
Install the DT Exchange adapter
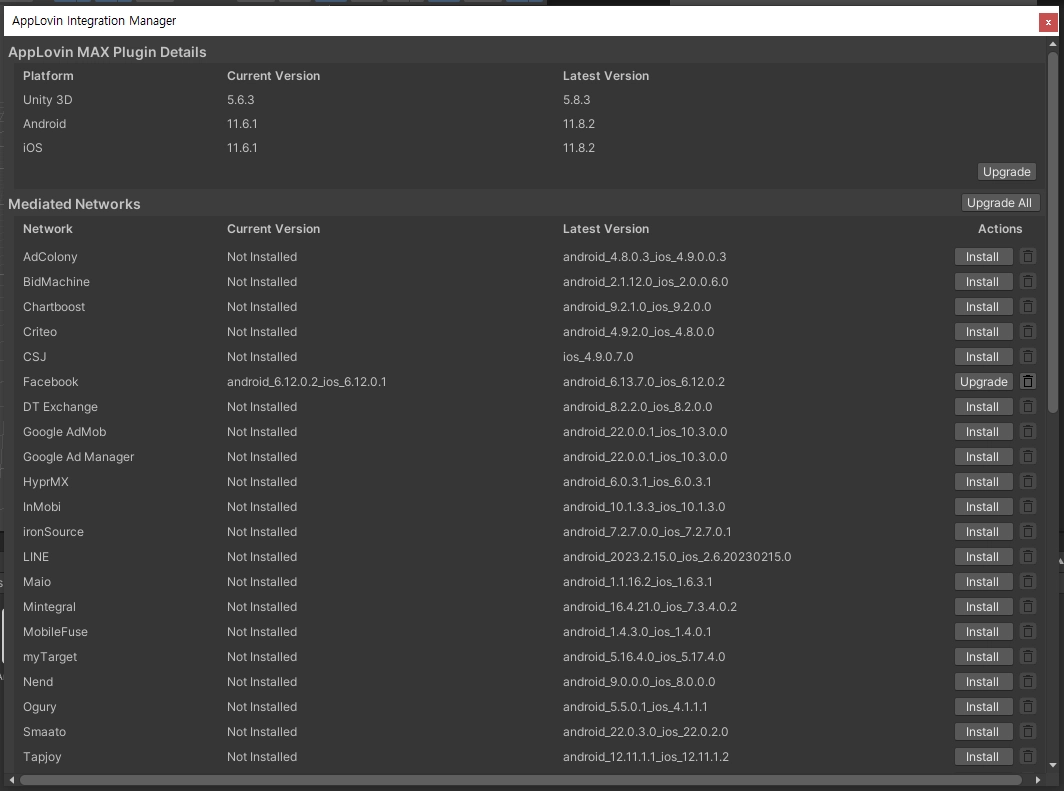(x=983, y=407)
